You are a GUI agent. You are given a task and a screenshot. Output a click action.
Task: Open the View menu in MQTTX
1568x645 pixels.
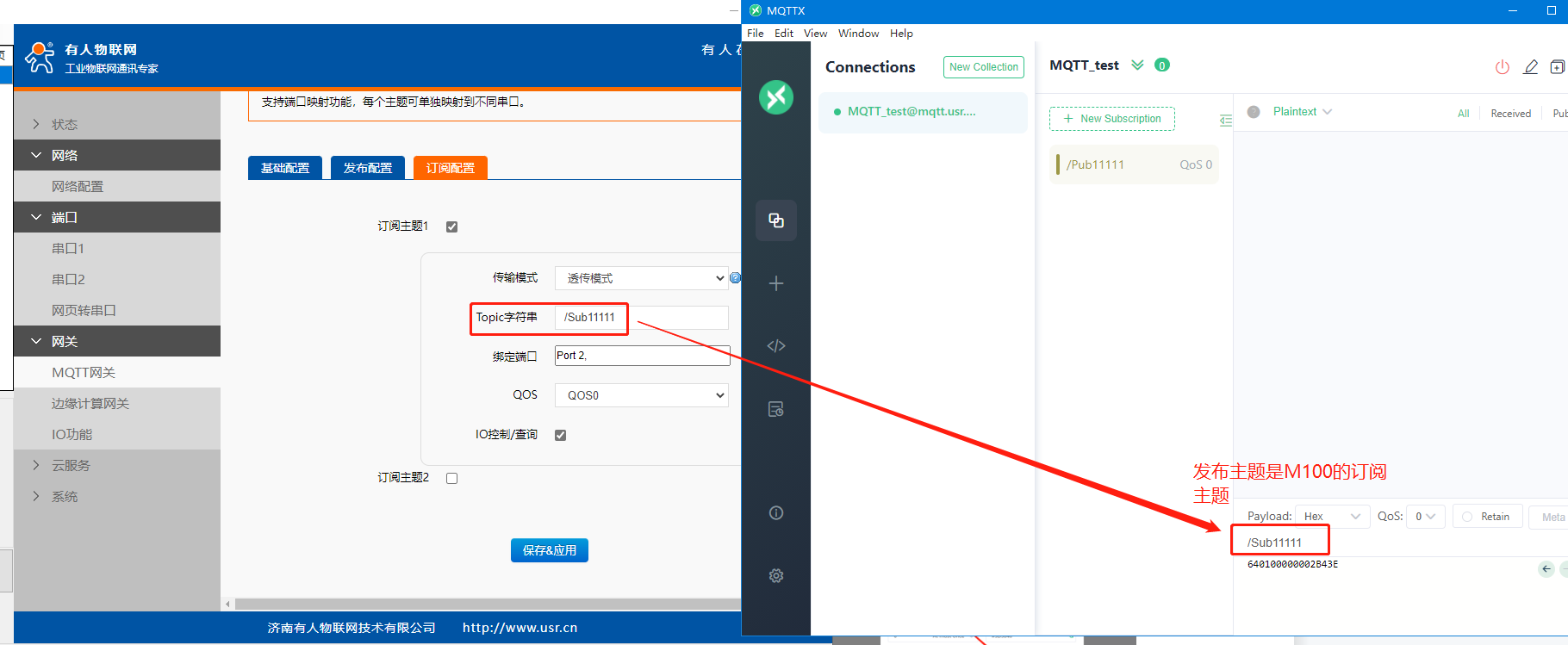click(x=815, y=34)
